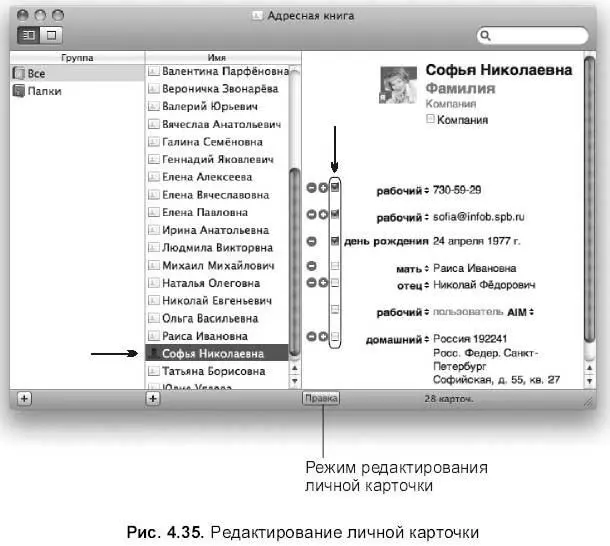
Task: Click the пользователь AIM username field
Action: pyautogui.click(x=468, y=312)
